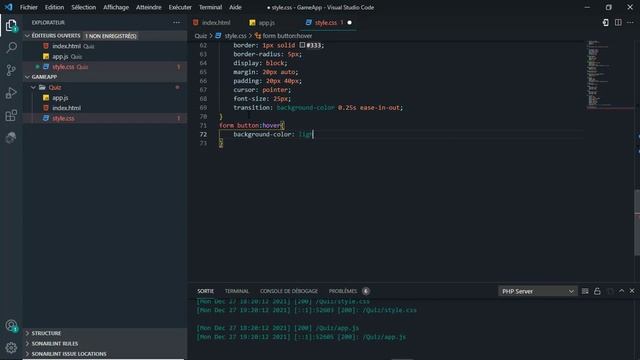Image resolution: width=640 pixels, height=360 pixels.
Task: Open app.js in open editors list
Action: (104, 56)
